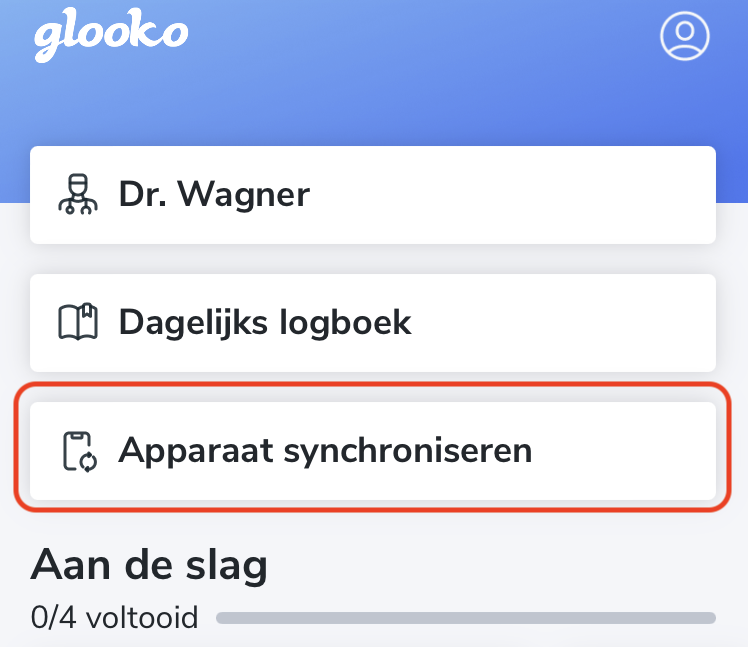
Task: Click the getting started progress bar
Action: [x=466, y=618]
